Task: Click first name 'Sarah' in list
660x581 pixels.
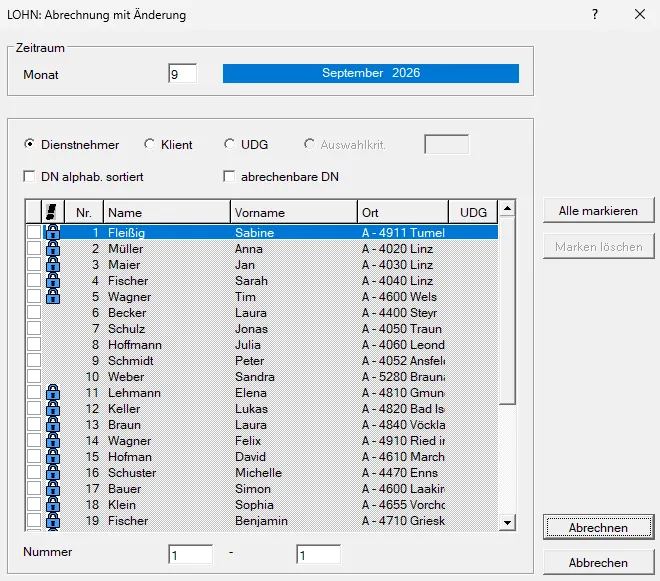Action: [251, 280]
